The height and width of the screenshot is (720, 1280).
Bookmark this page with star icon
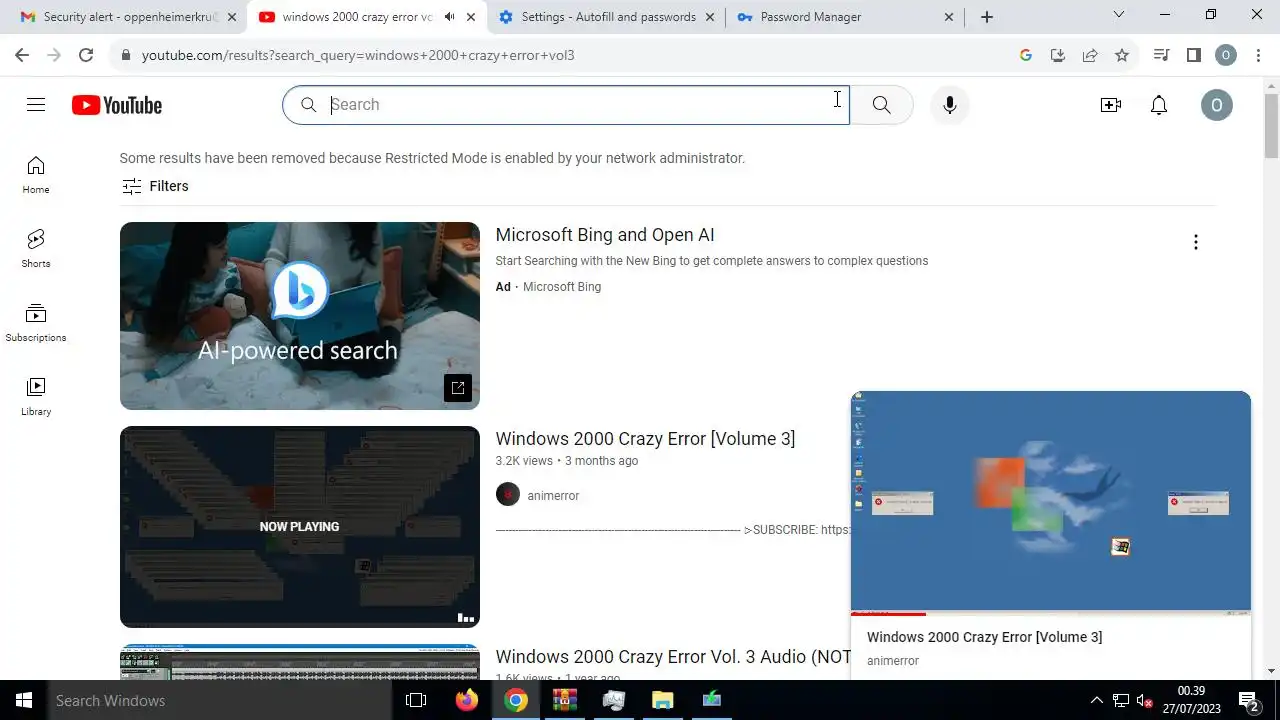(x=1122, y=55)
